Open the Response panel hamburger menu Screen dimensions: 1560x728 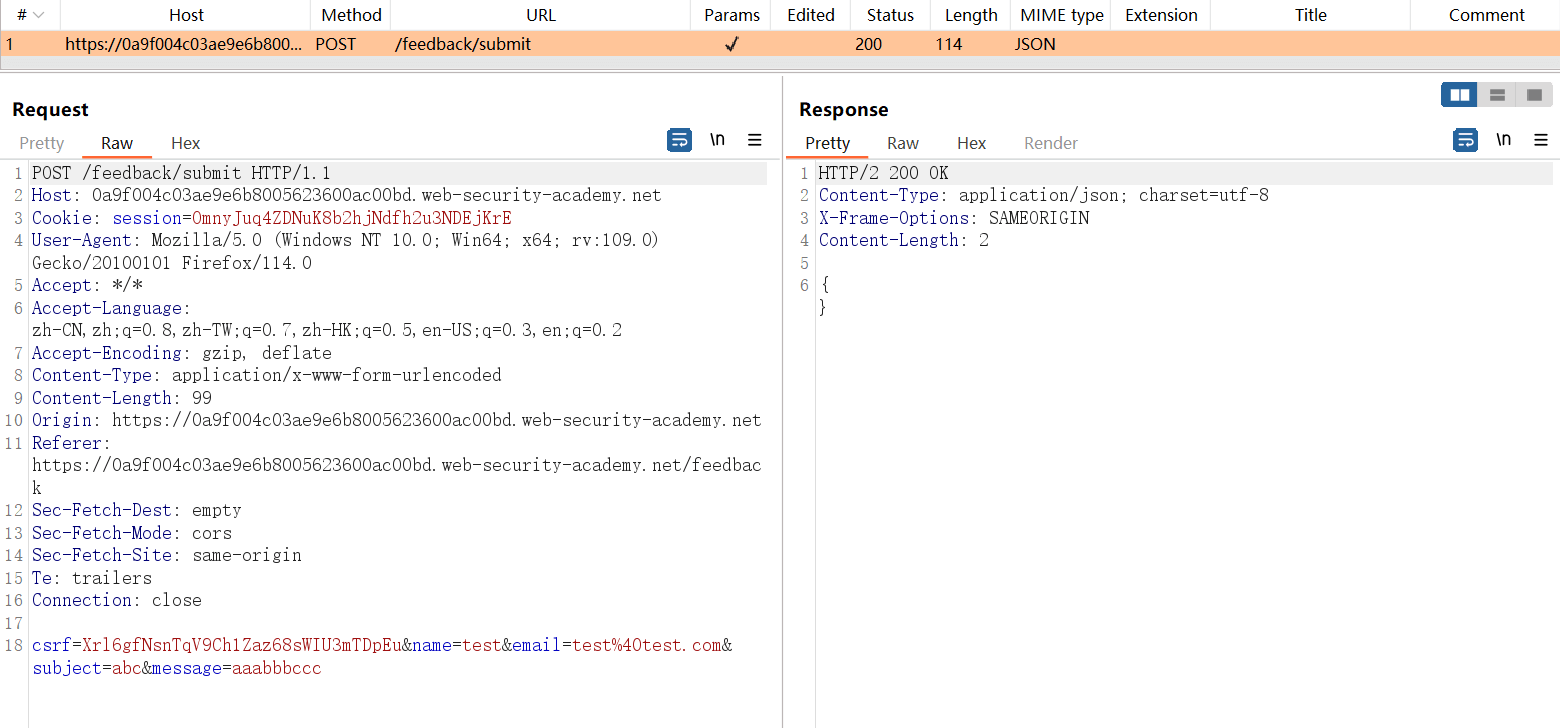1541,140
